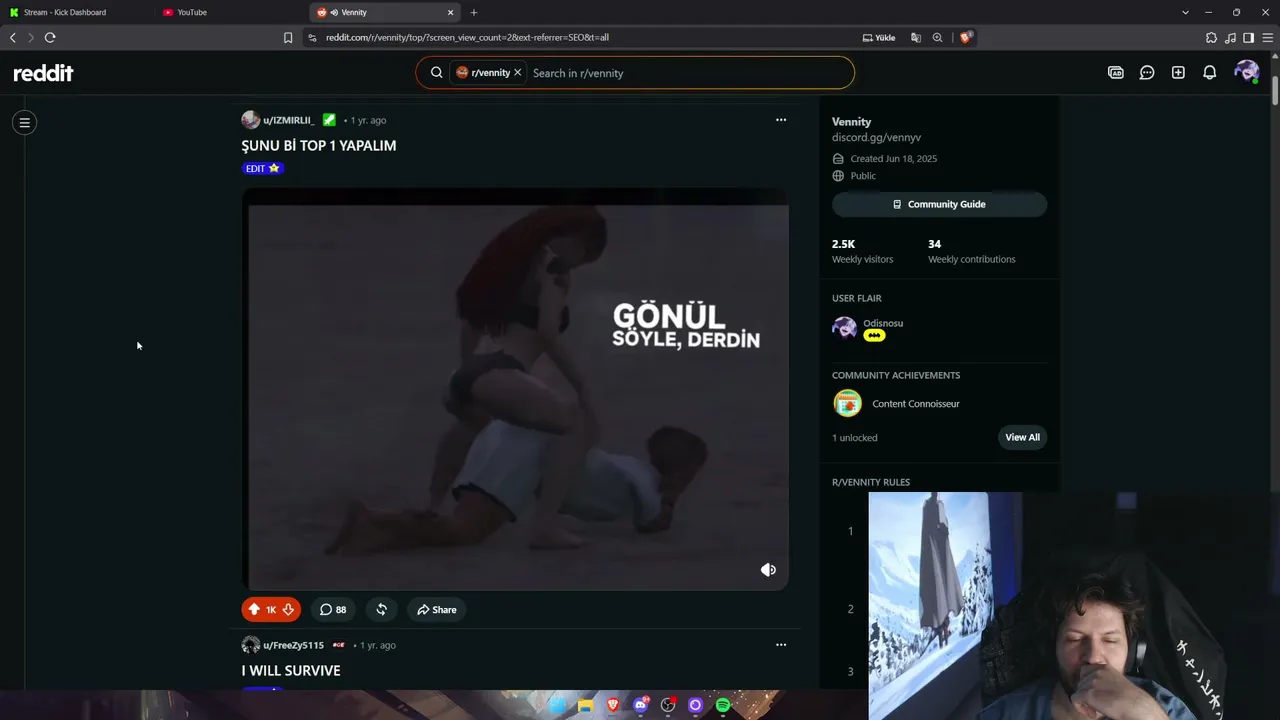Screen dimensions: 1280x720
Task: Open the tab search dropdown chevron
Action: (1186, 13)
